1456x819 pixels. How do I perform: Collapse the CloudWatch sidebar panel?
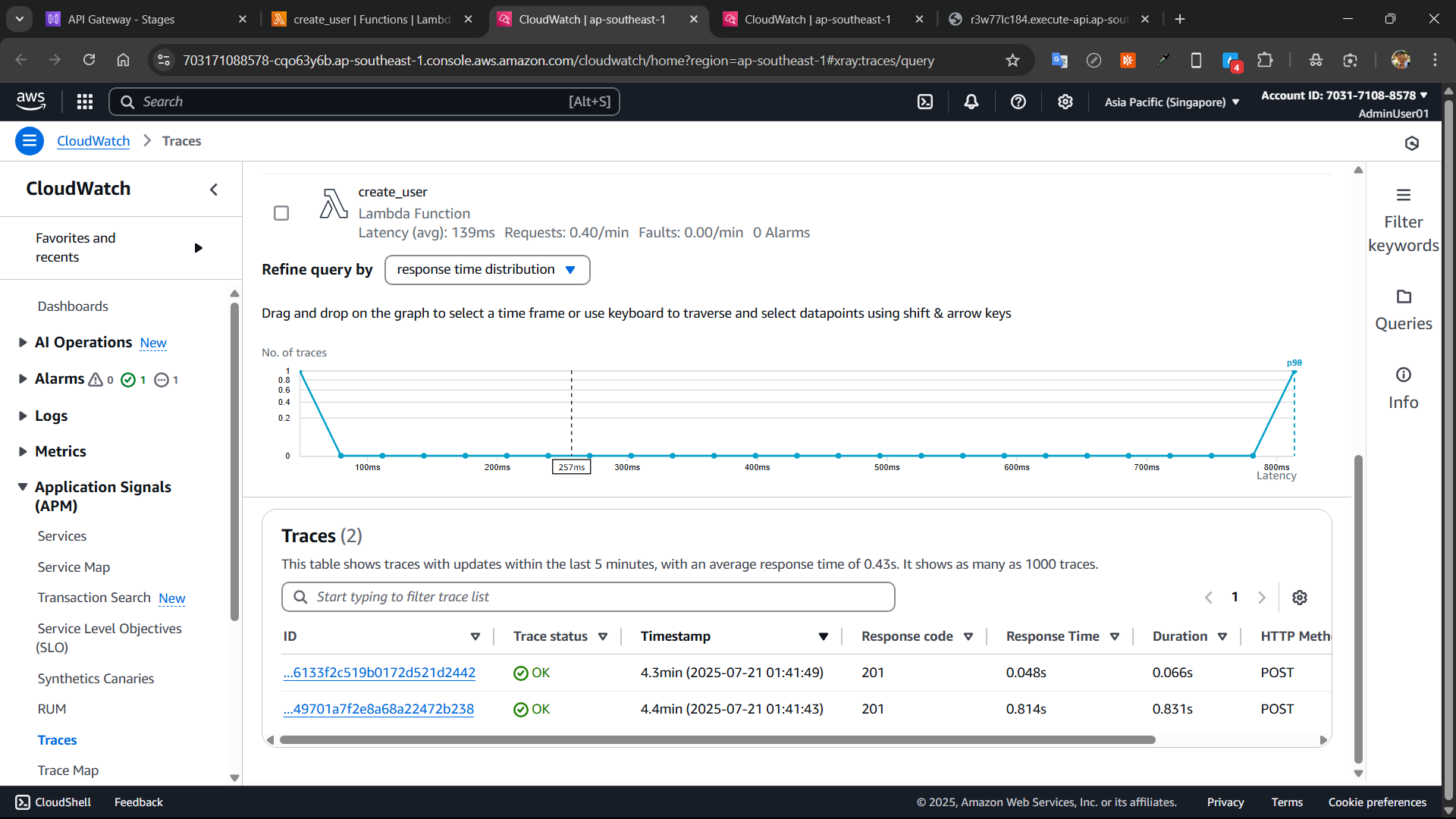tap(214, 190)
